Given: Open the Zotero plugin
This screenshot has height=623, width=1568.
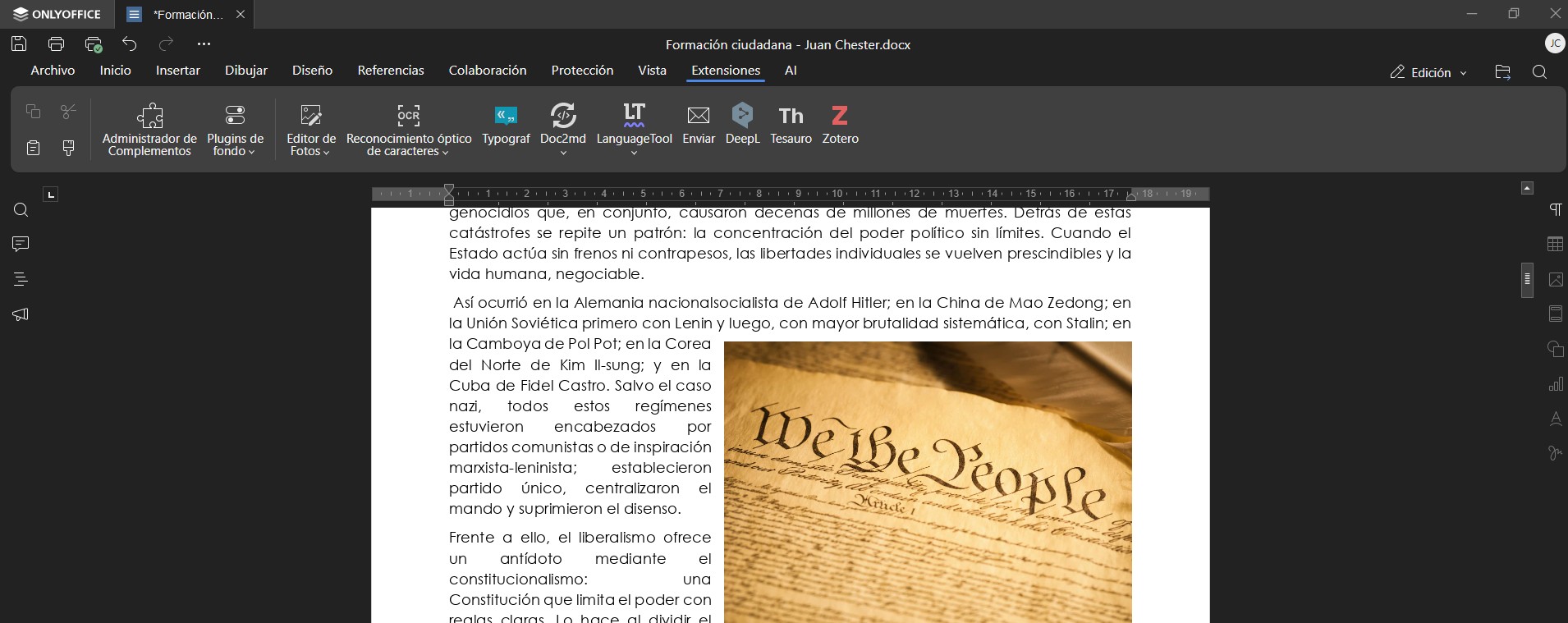Looking at the screenshot, I should (x=839, y=125).
